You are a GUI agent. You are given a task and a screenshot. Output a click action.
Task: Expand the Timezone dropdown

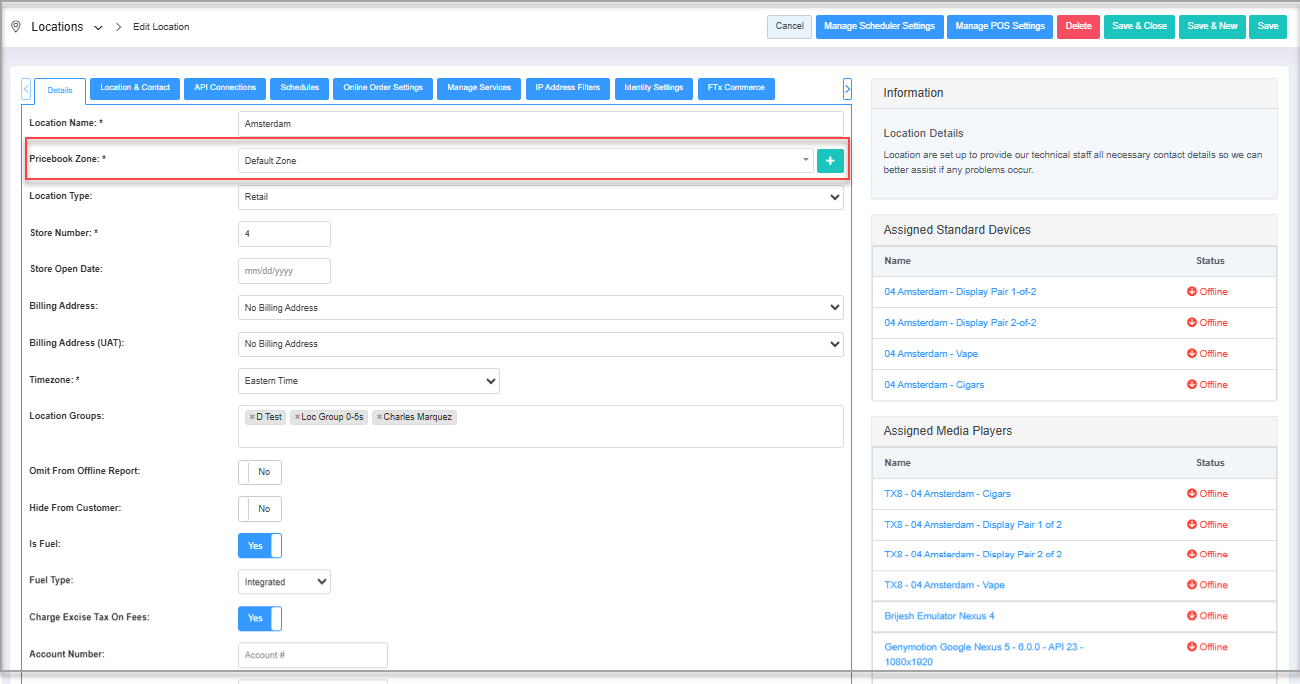369,381
